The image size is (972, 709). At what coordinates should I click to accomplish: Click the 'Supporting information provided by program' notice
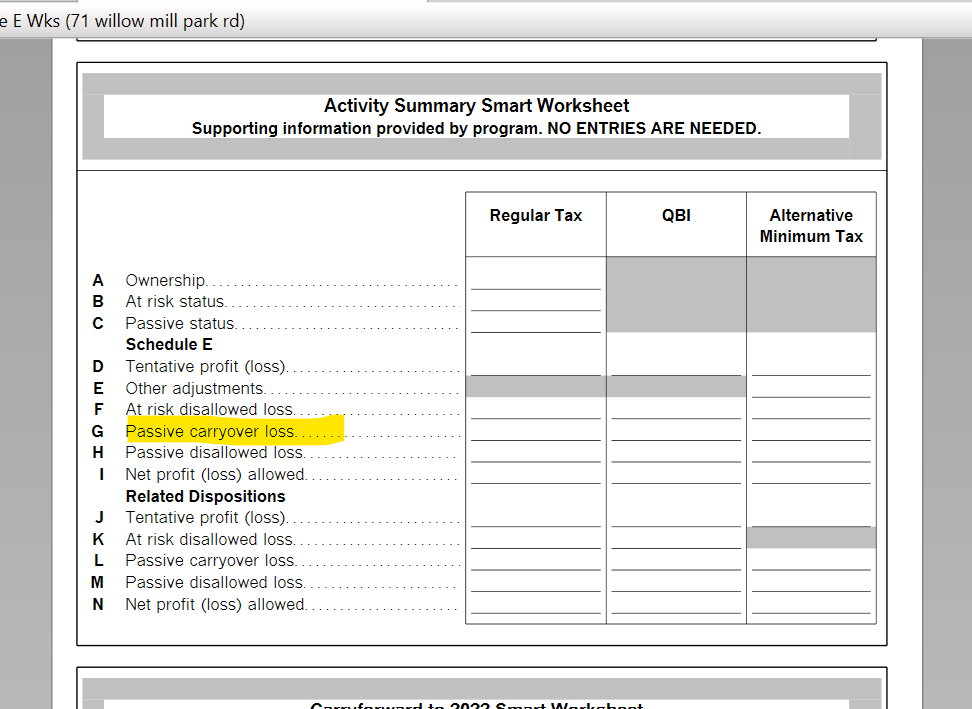476,128
